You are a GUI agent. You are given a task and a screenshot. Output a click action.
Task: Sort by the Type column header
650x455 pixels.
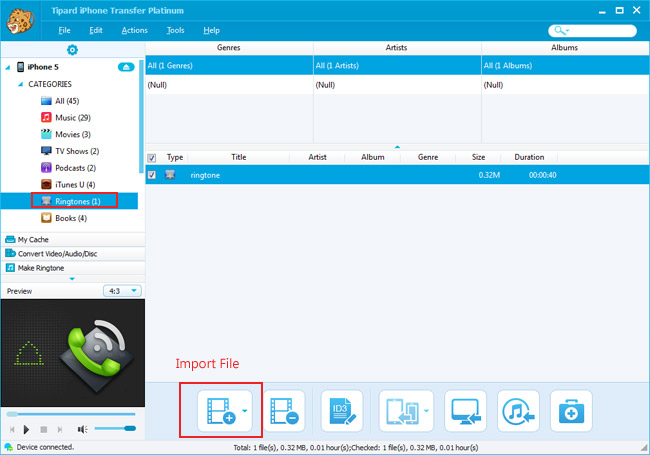(x=175, y=157)
